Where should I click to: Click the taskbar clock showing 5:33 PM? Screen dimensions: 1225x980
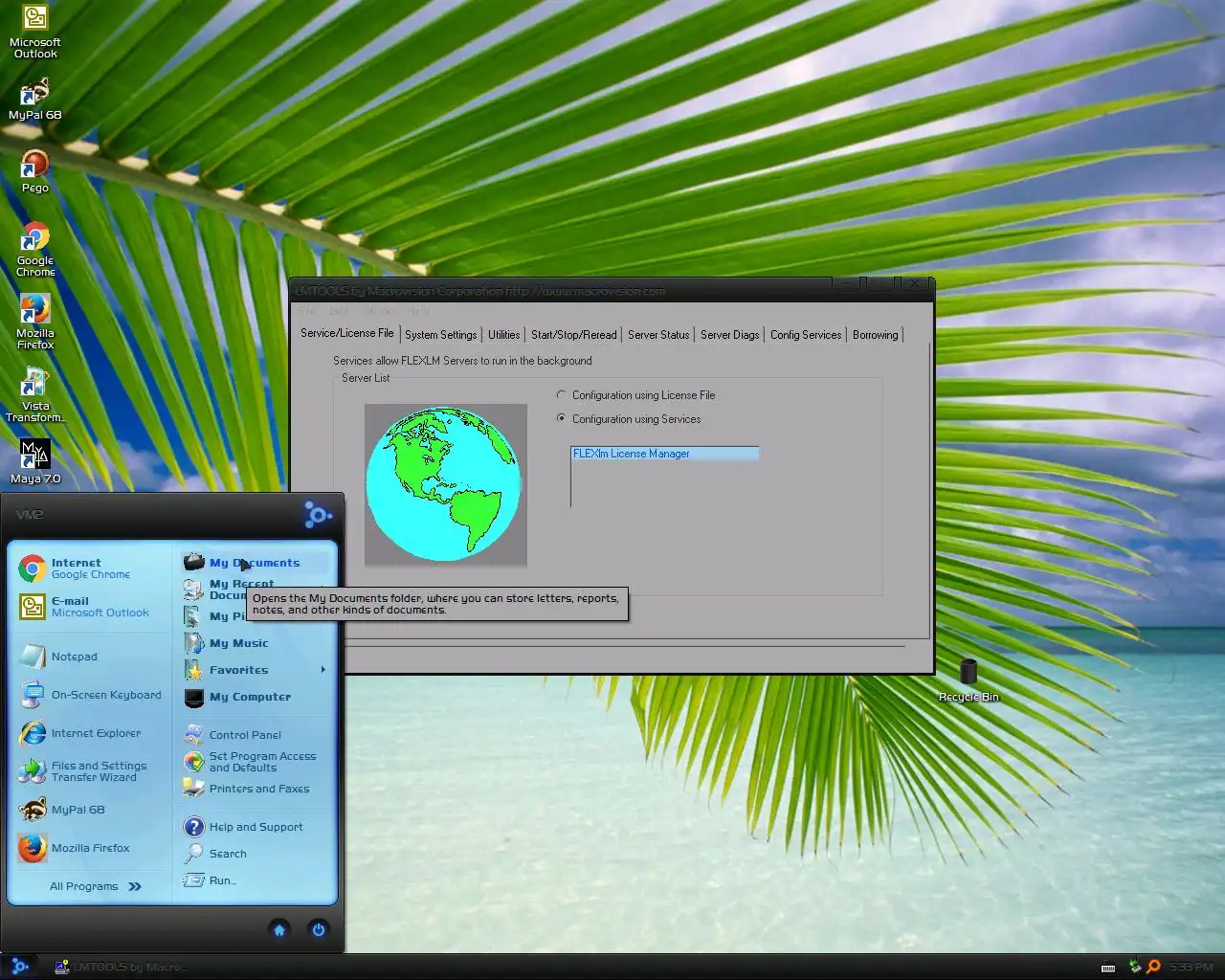[x=1192, y=967]
